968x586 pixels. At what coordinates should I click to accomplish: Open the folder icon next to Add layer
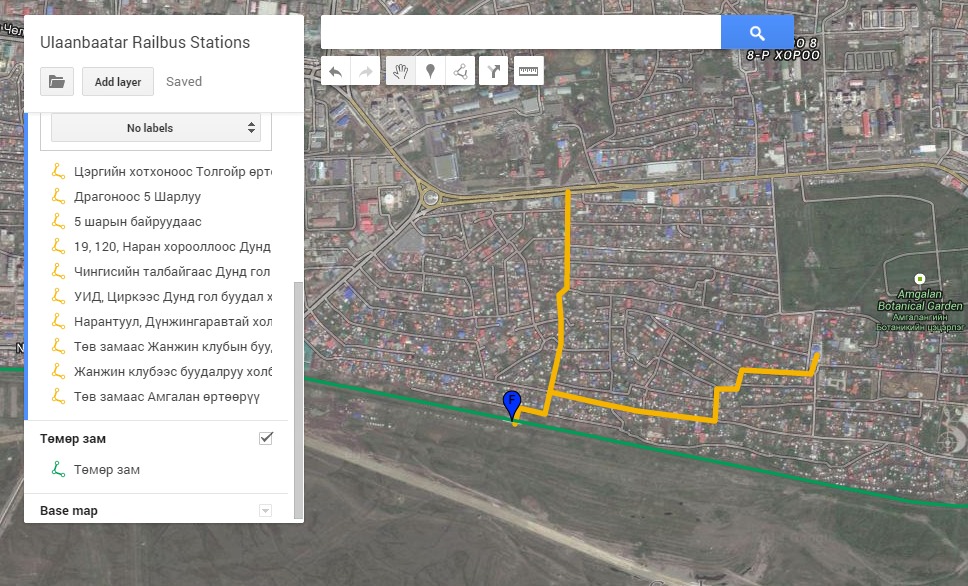coord(57,82)
